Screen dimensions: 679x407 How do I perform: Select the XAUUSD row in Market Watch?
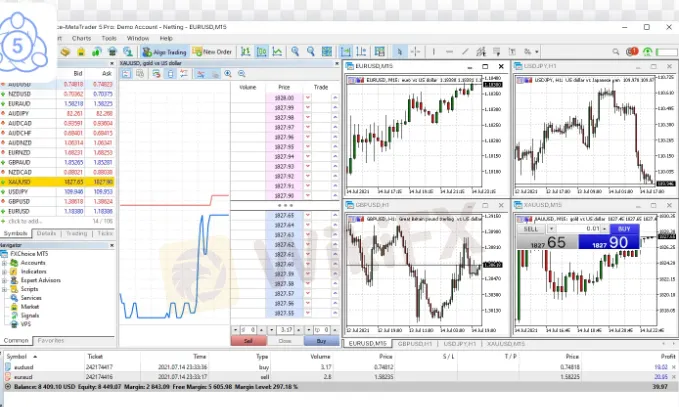(57, 182)
